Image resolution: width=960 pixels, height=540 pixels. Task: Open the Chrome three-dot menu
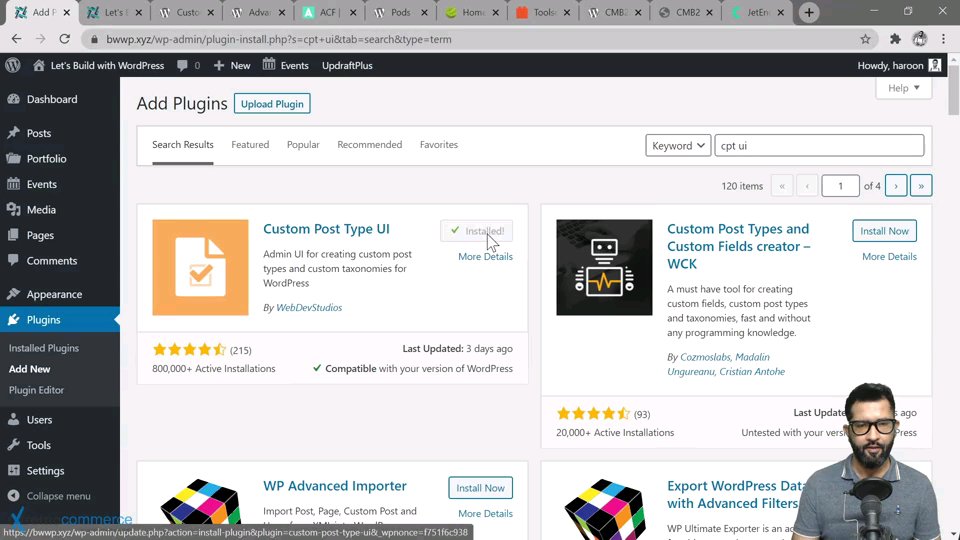(x=943, y=39)
